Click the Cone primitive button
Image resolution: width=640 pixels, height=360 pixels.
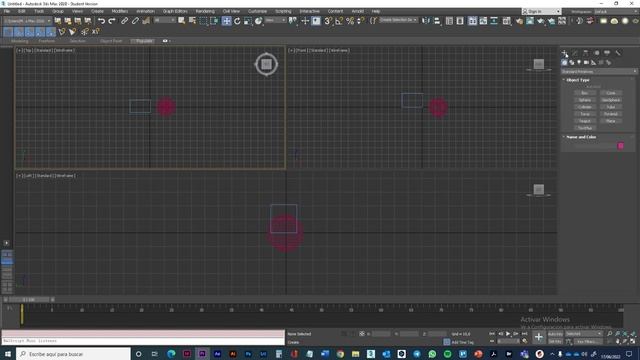[x=611, y=93]
